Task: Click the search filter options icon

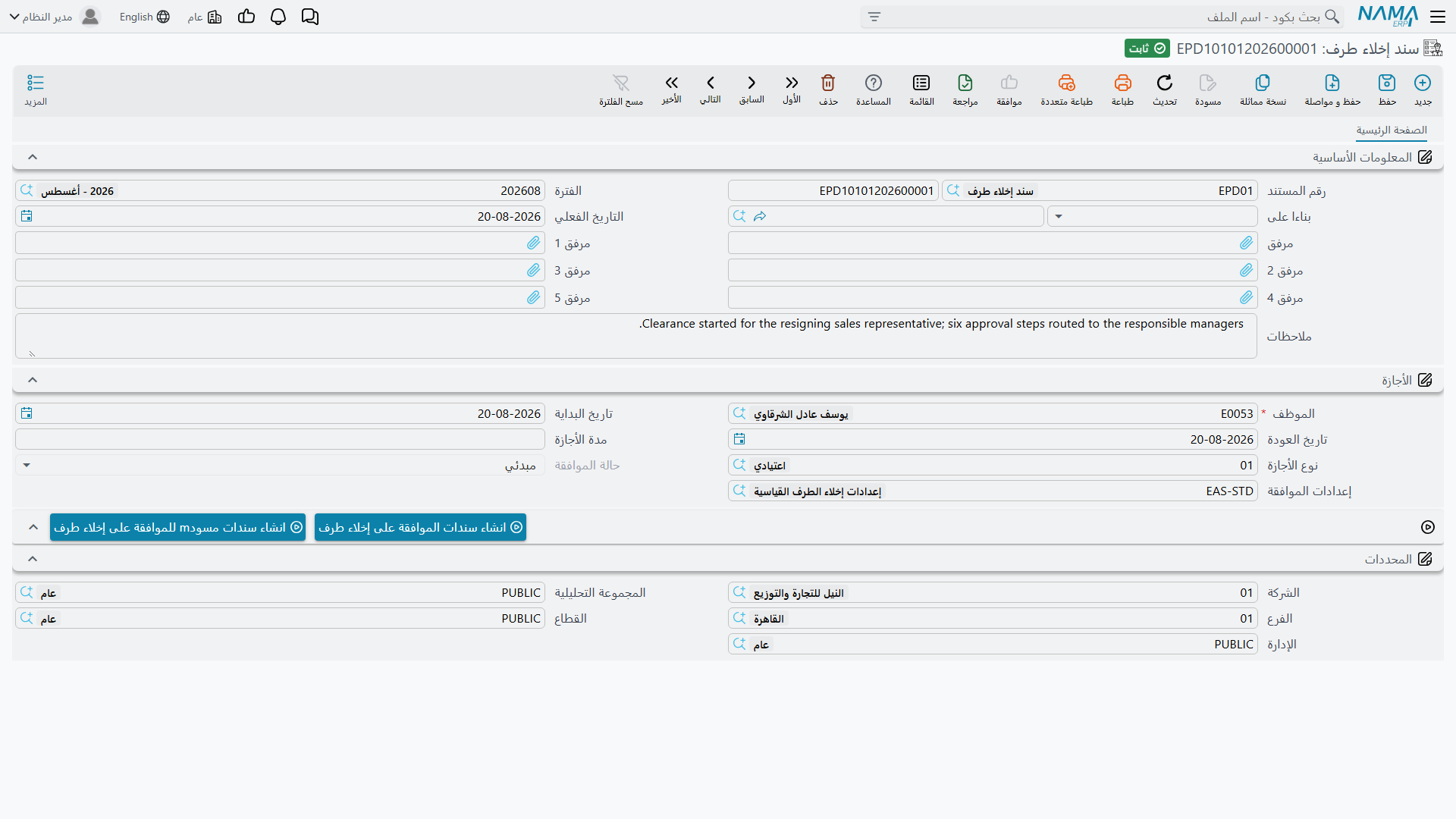Action: coord(874,17)
